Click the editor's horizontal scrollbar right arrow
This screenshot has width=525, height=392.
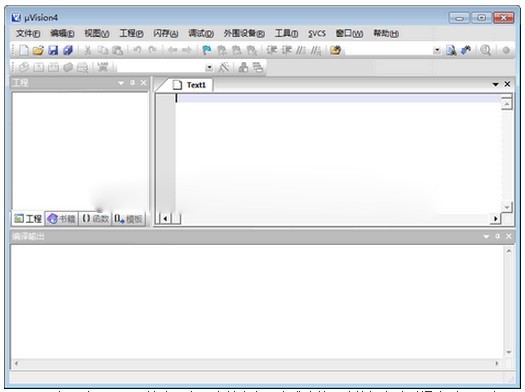pos(495,219)
